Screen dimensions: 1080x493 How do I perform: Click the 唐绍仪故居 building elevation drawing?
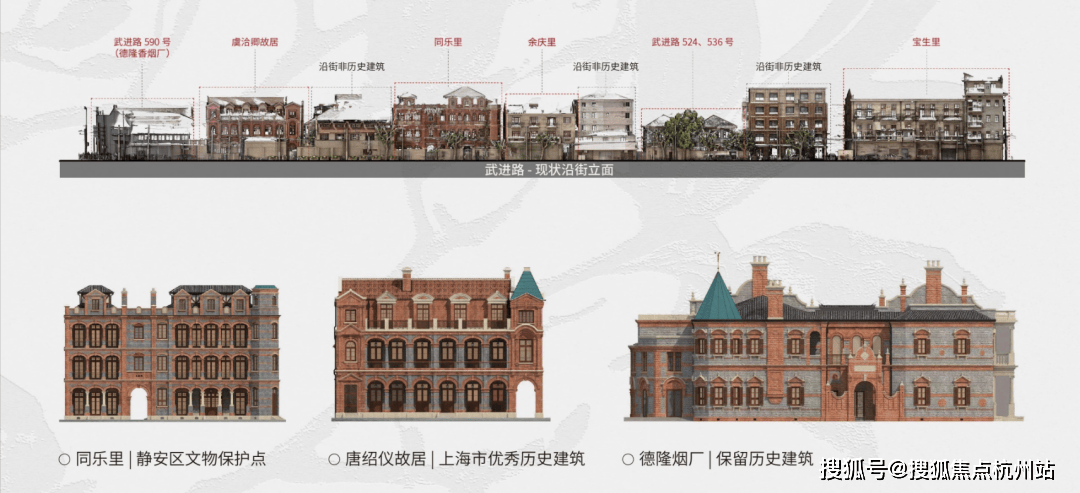[x=439, y=345]
